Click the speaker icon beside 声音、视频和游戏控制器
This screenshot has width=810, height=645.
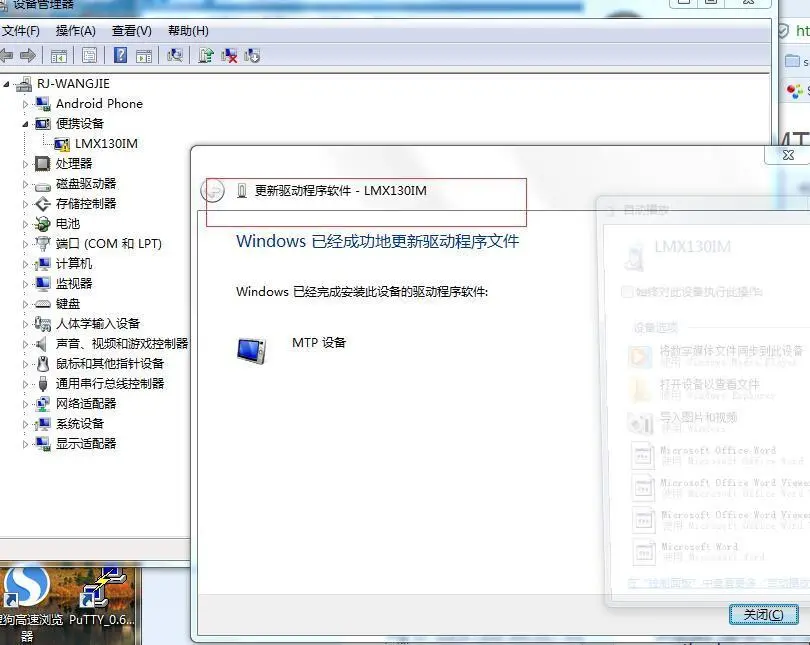[41, 344]
